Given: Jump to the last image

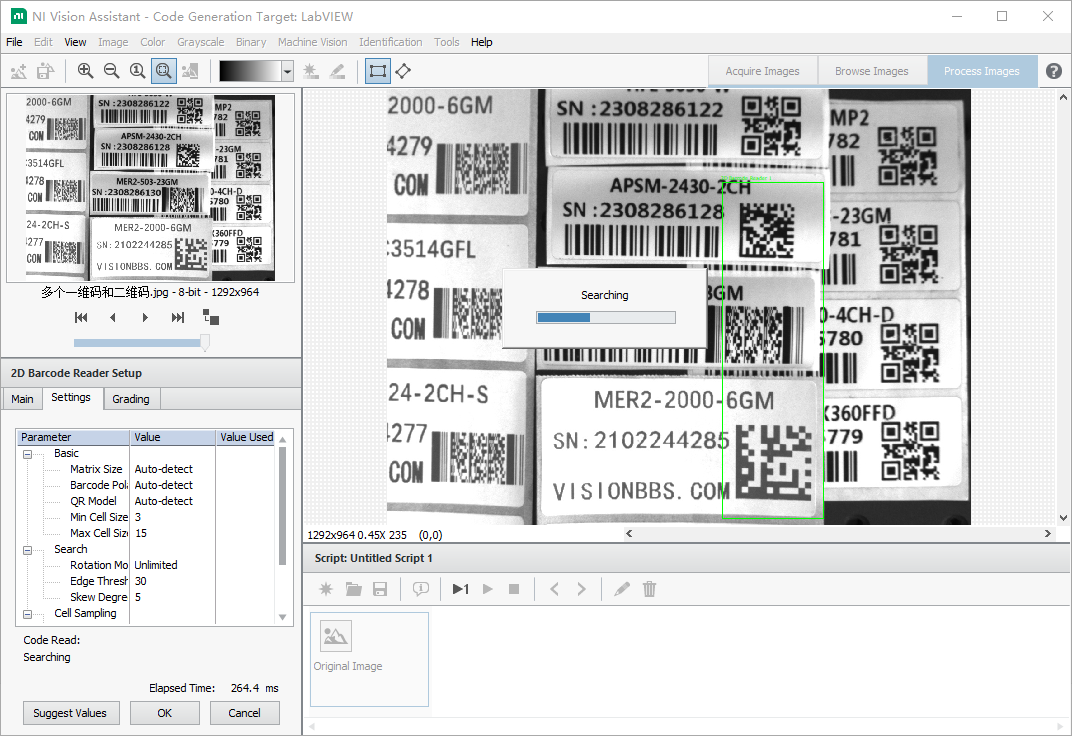Looking at the screenshot, I should (178, 317).
